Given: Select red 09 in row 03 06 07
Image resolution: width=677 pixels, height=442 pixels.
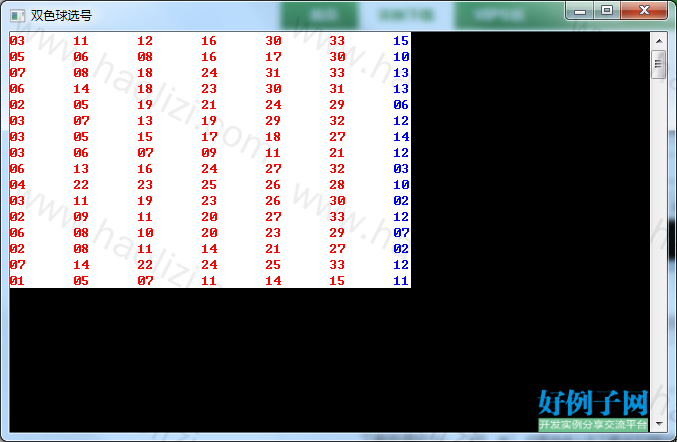Looking at the screenshot, I should click(x=209, y=152).
